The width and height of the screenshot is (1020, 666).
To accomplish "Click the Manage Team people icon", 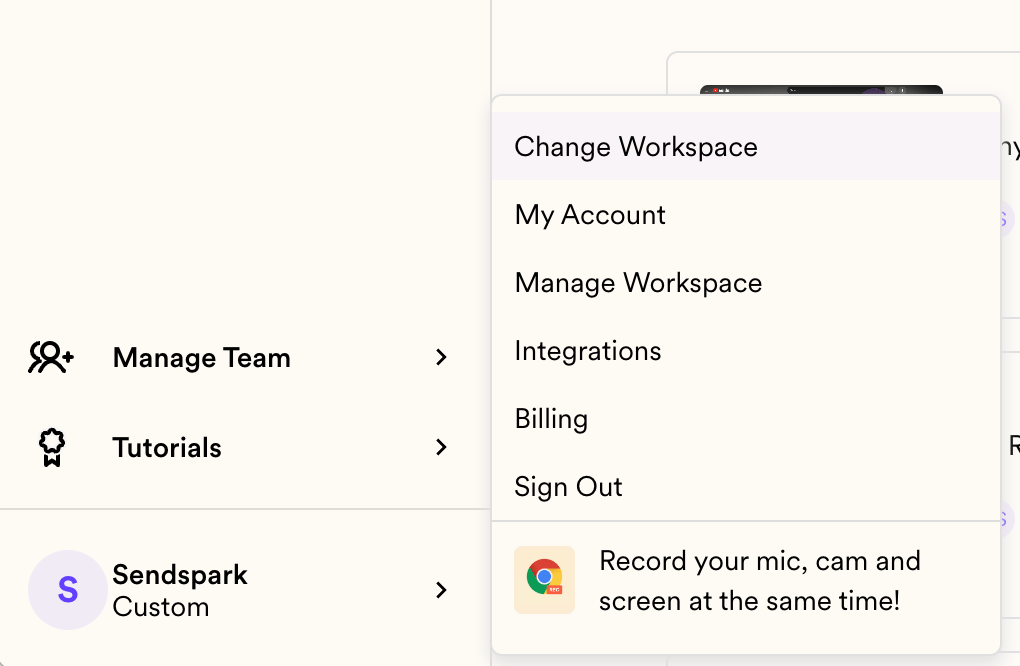I will (51, 357).
